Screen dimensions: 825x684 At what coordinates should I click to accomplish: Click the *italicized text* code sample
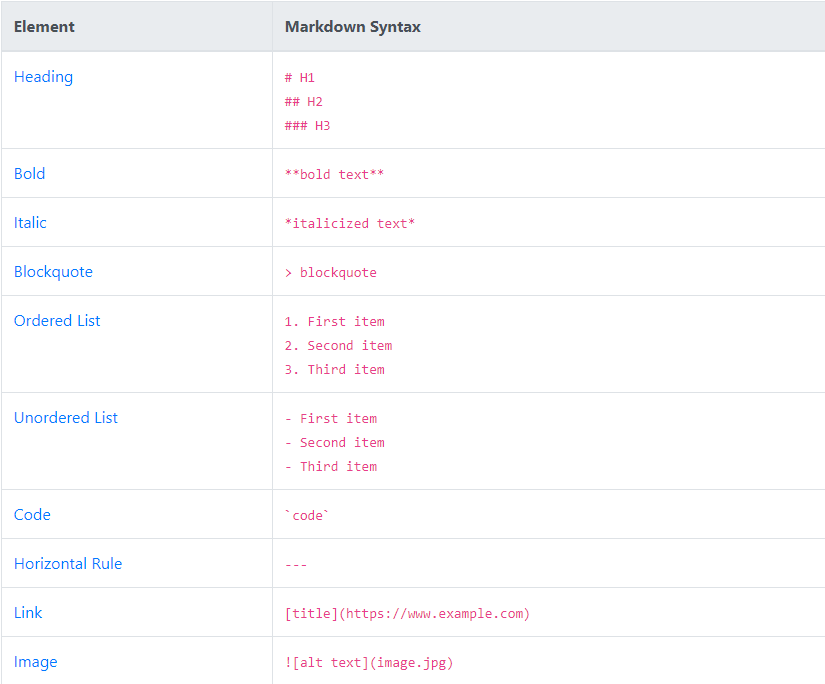[350, 224]
